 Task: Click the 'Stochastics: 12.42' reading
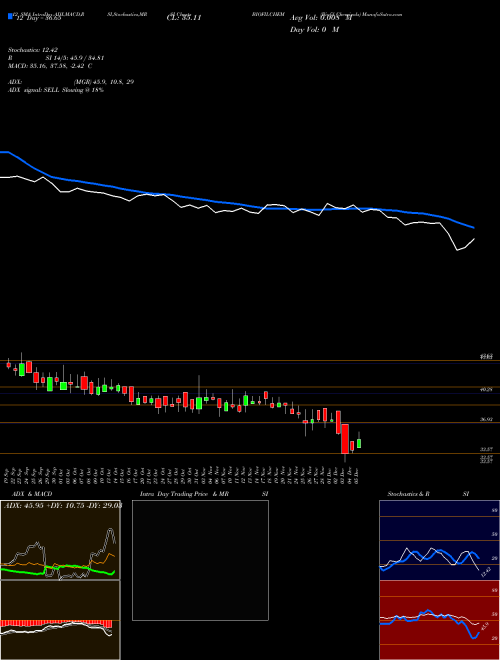33,50
